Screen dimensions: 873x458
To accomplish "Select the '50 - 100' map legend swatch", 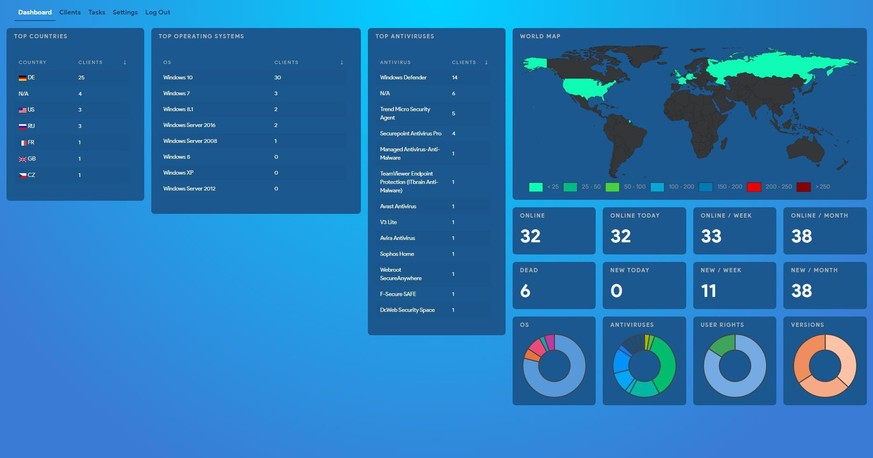I will [612, 187].
